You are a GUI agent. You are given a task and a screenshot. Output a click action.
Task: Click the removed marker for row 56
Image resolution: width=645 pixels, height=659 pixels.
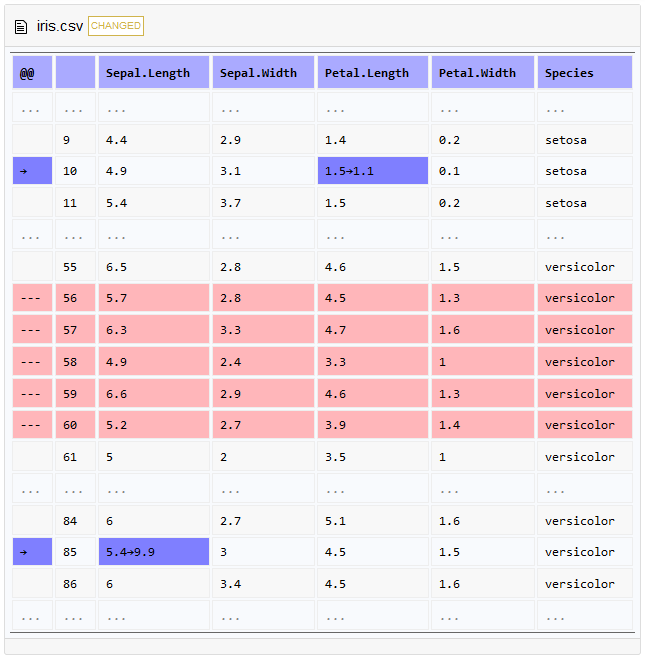[32, 298]
